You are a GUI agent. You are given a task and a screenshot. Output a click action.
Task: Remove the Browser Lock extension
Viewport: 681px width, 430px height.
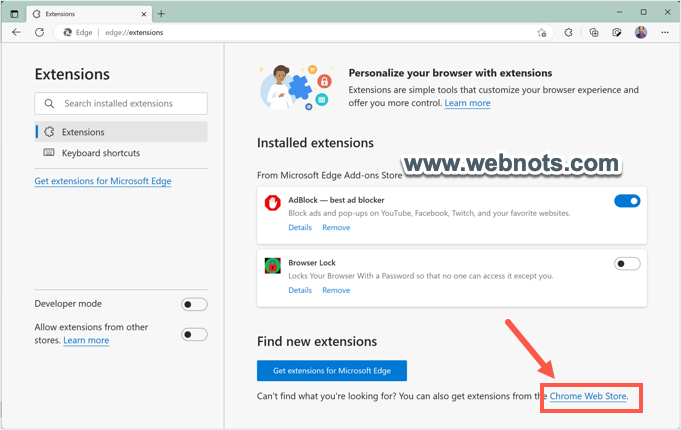(x=336, y=290)
